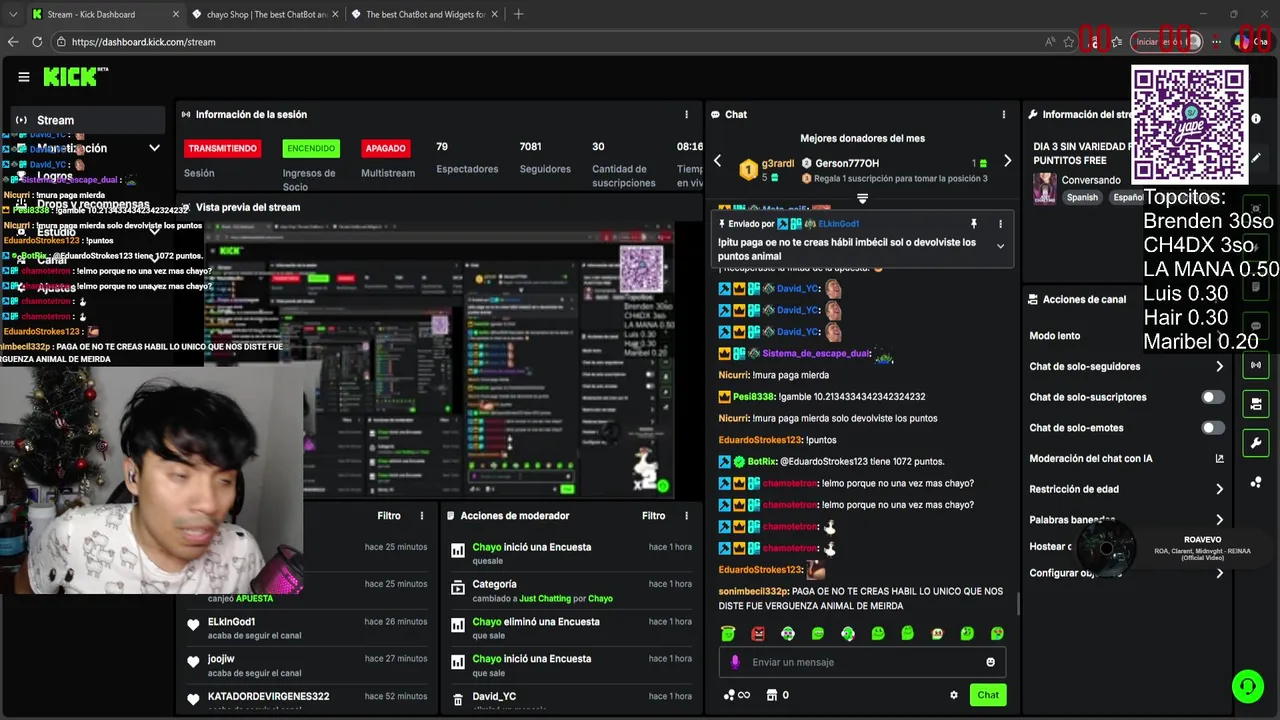1280x720 pixels.
Task: Click sonimbecil332p username in chat
Action: (754, 591)
